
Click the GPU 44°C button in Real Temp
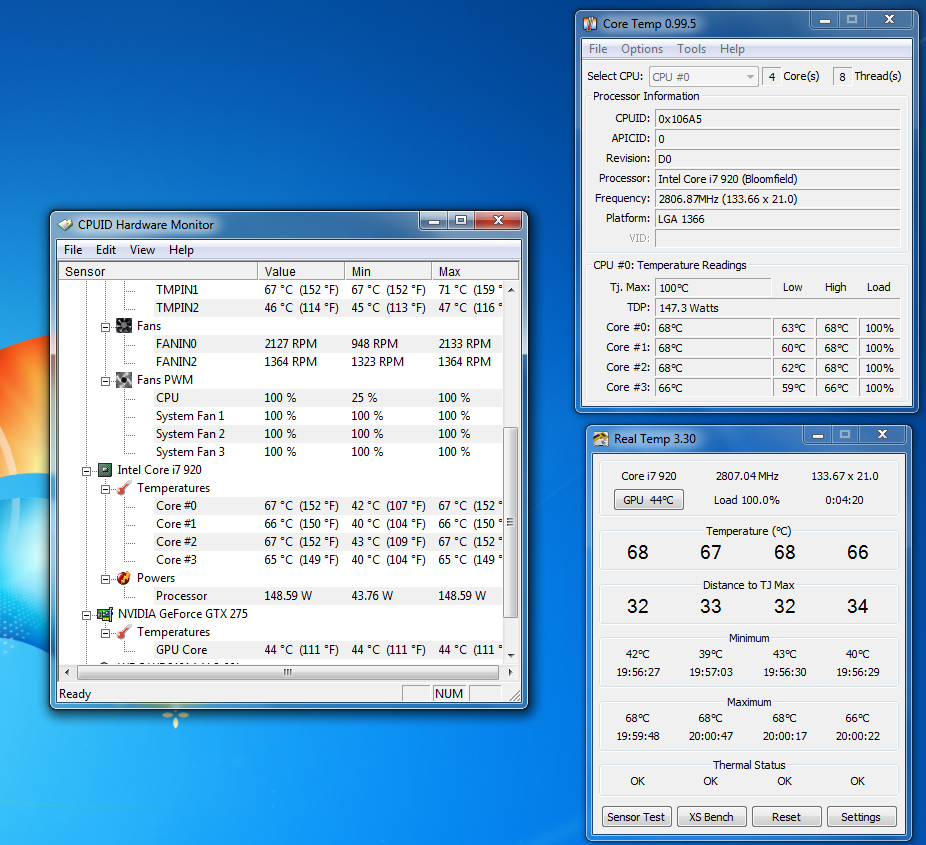[x=648, y=500]
